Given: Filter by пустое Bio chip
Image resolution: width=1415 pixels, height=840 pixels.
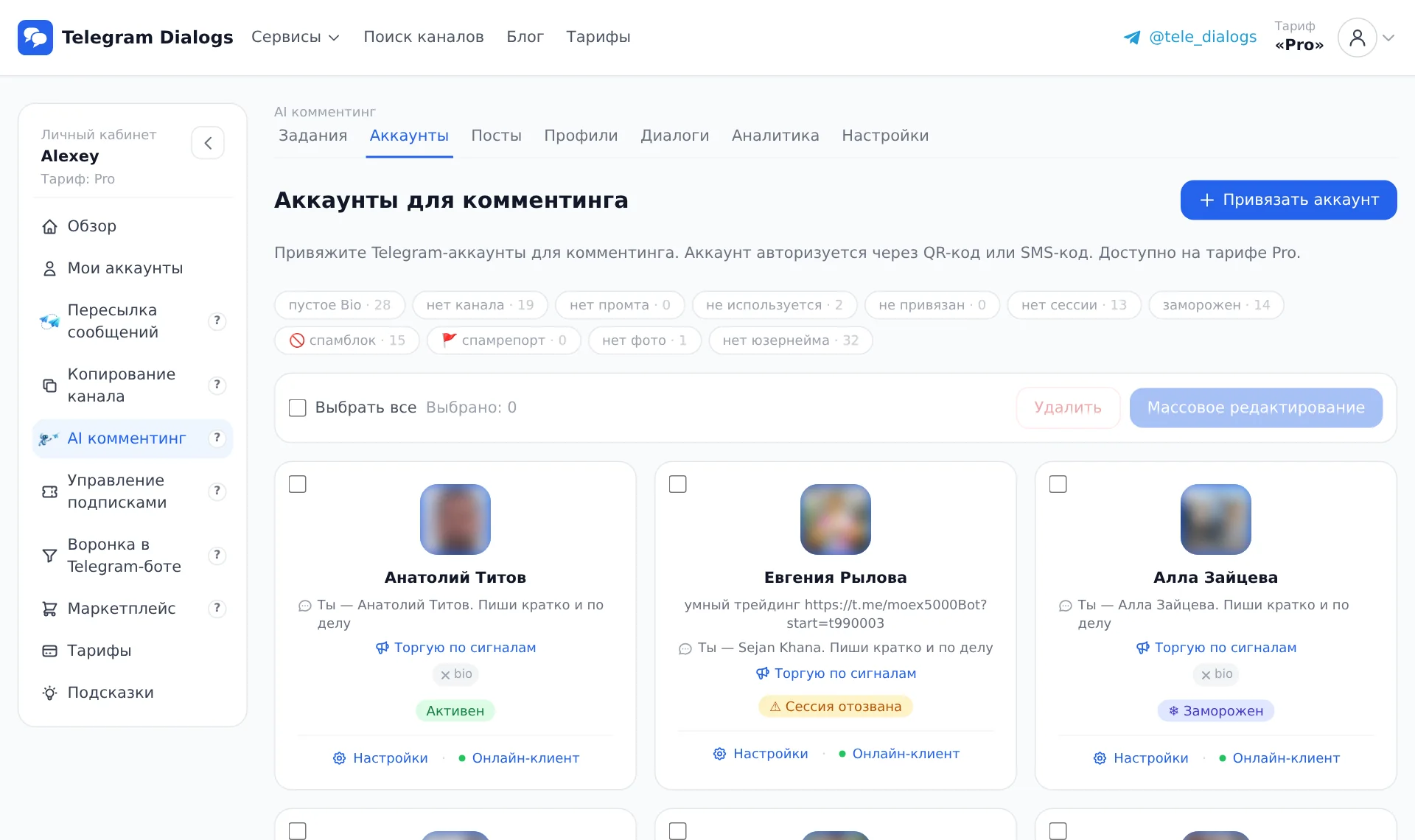Looking at the screenshot, I should coord(340,305).
